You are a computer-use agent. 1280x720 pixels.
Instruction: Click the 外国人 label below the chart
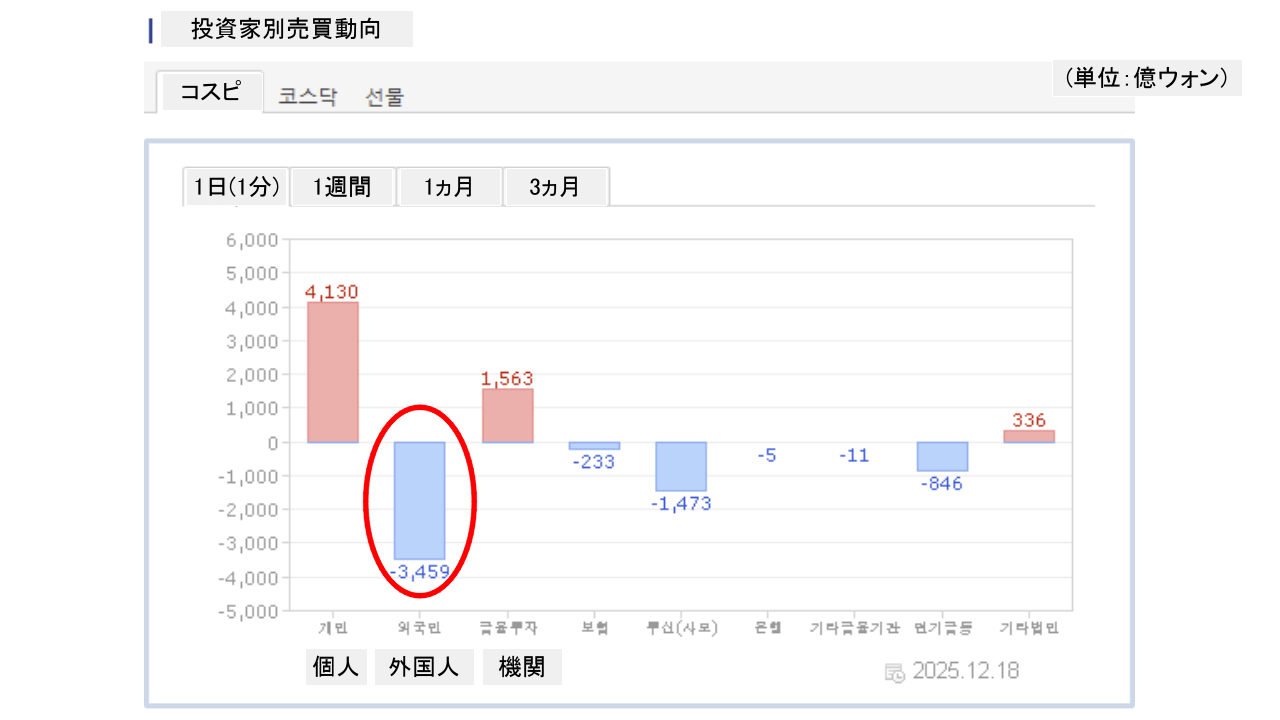[424, 668]
